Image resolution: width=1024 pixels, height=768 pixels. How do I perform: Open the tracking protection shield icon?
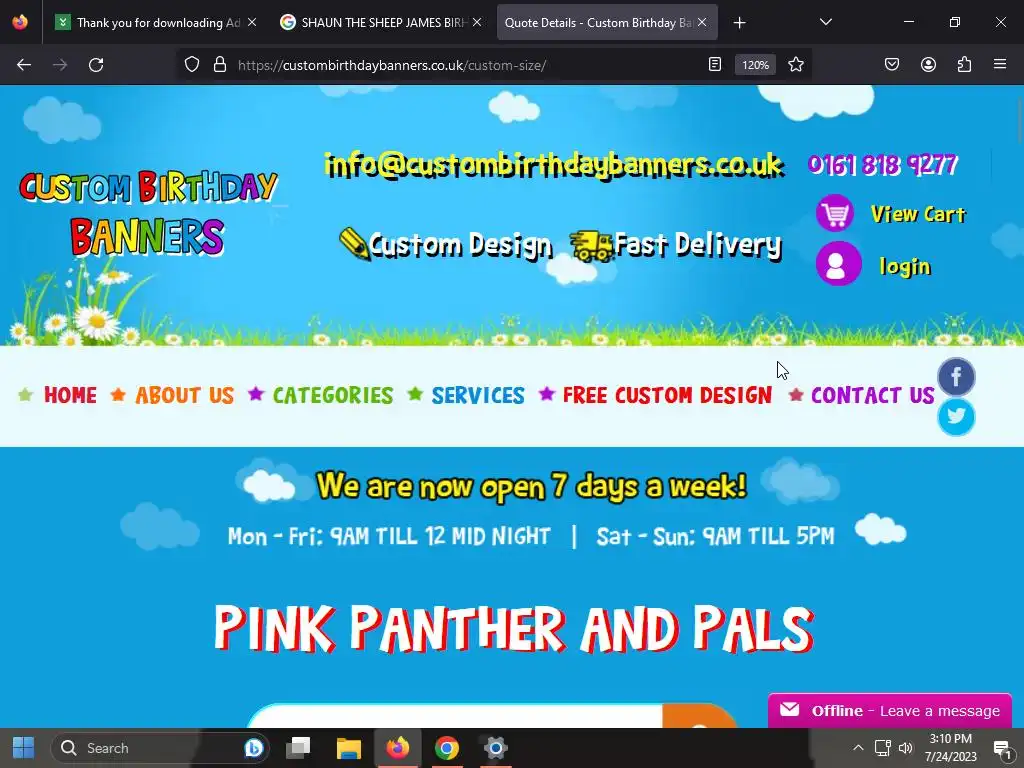(x=191, y=65)
